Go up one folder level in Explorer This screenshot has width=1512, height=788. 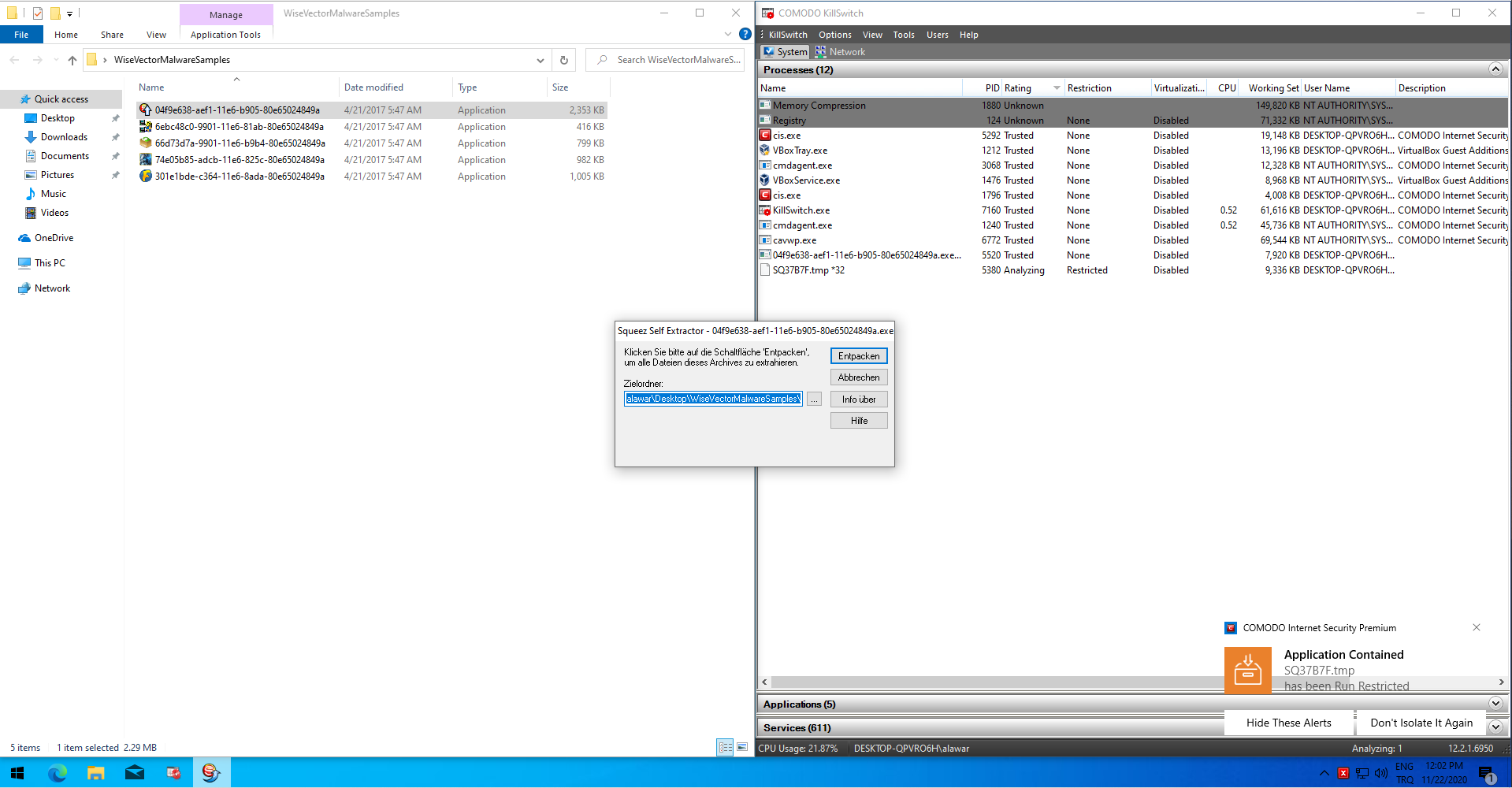72,60
